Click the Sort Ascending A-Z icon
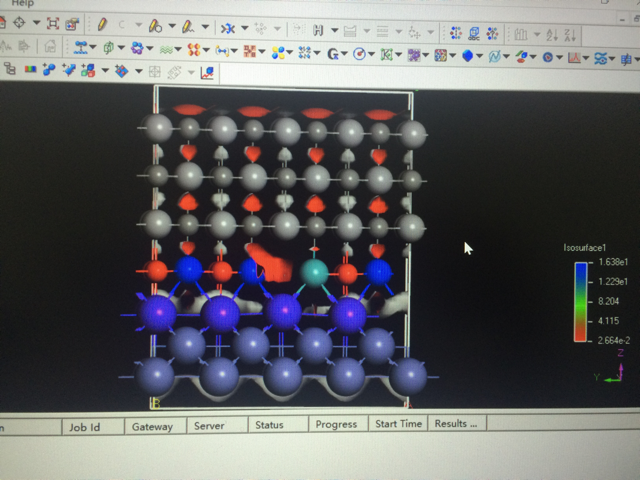Viewport: 640px width, 480px height. 552,35
